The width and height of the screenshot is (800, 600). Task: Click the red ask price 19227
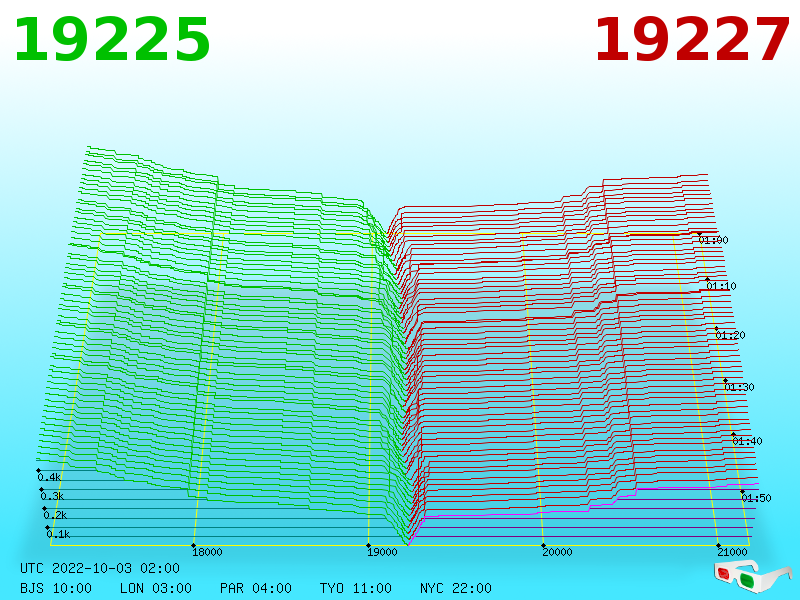[x=692, y=40]
